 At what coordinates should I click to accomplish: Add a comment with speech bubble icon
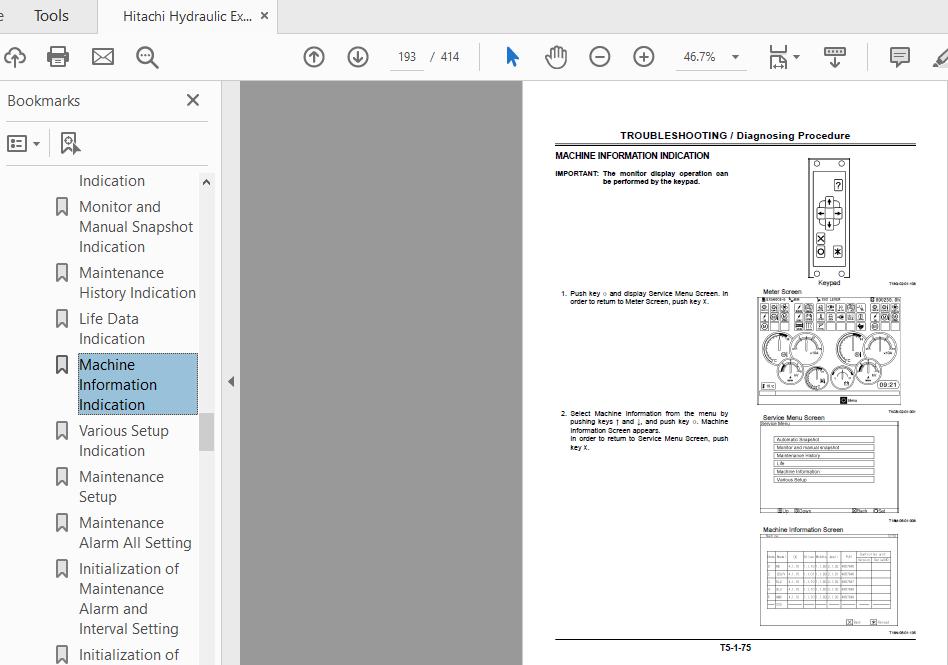click(900, 57)
